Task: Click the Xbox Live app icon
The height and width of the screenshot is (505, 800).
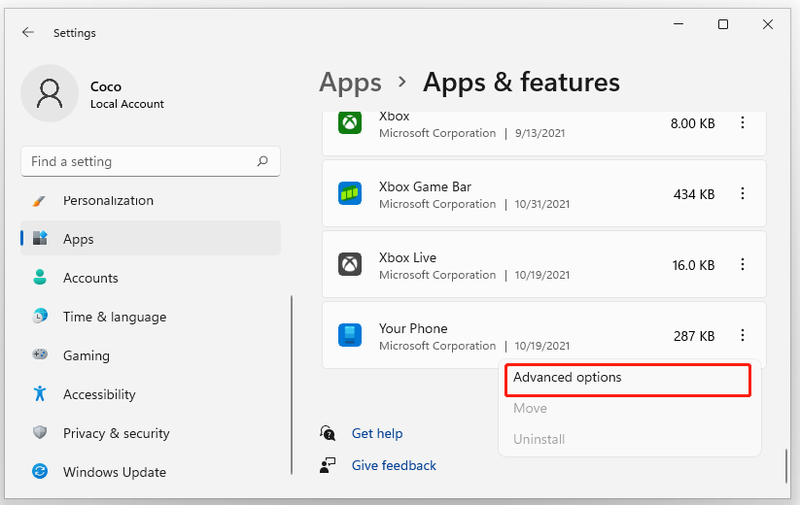Action: pyautogui.click(x=350, y=264)
